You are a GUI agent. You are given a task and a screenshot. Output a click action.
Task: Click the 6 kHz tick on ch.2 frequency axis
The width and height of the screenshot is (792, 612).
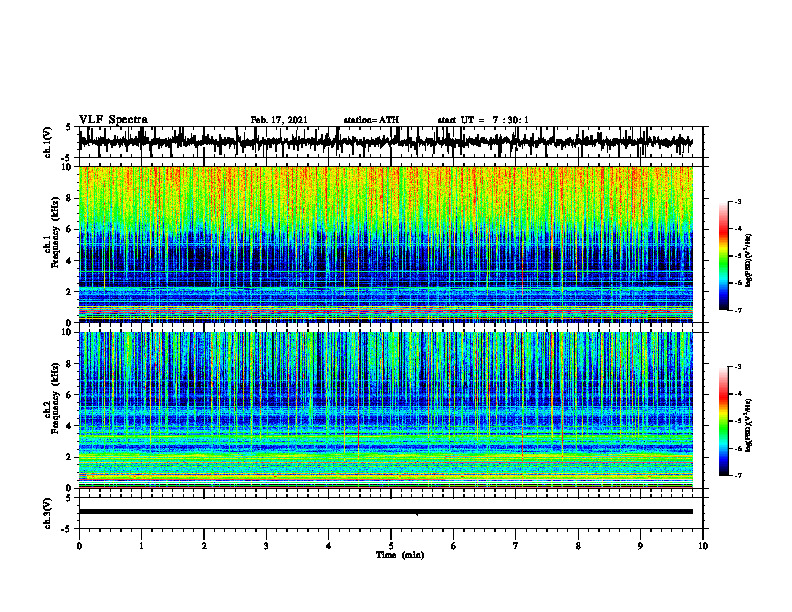pos(69,395)
